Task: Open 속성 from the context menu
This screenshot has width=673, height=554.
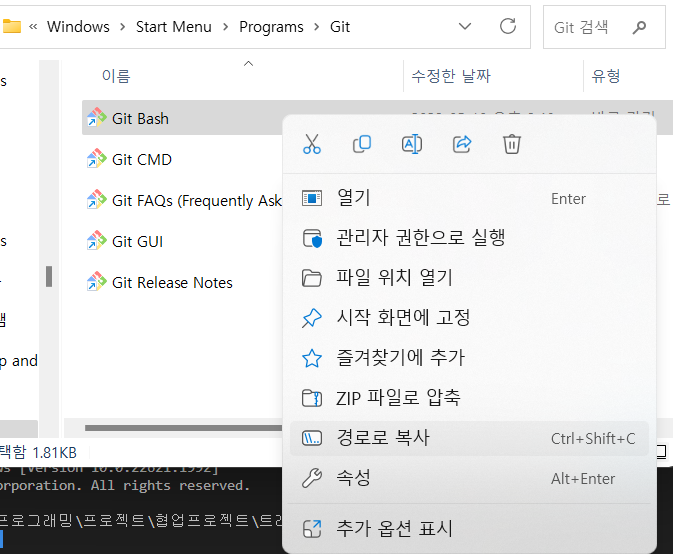Action: point(469,478)
